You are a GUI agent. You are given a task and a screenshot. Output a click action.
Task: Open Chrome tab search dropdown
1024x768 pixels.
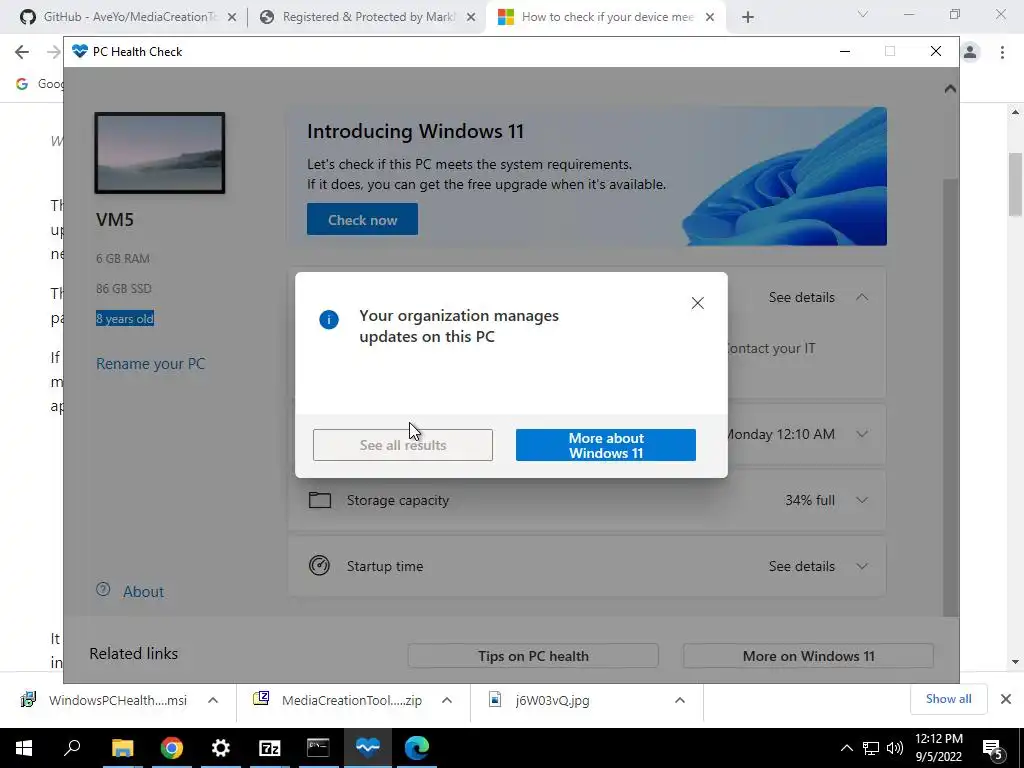pos(863,14)
